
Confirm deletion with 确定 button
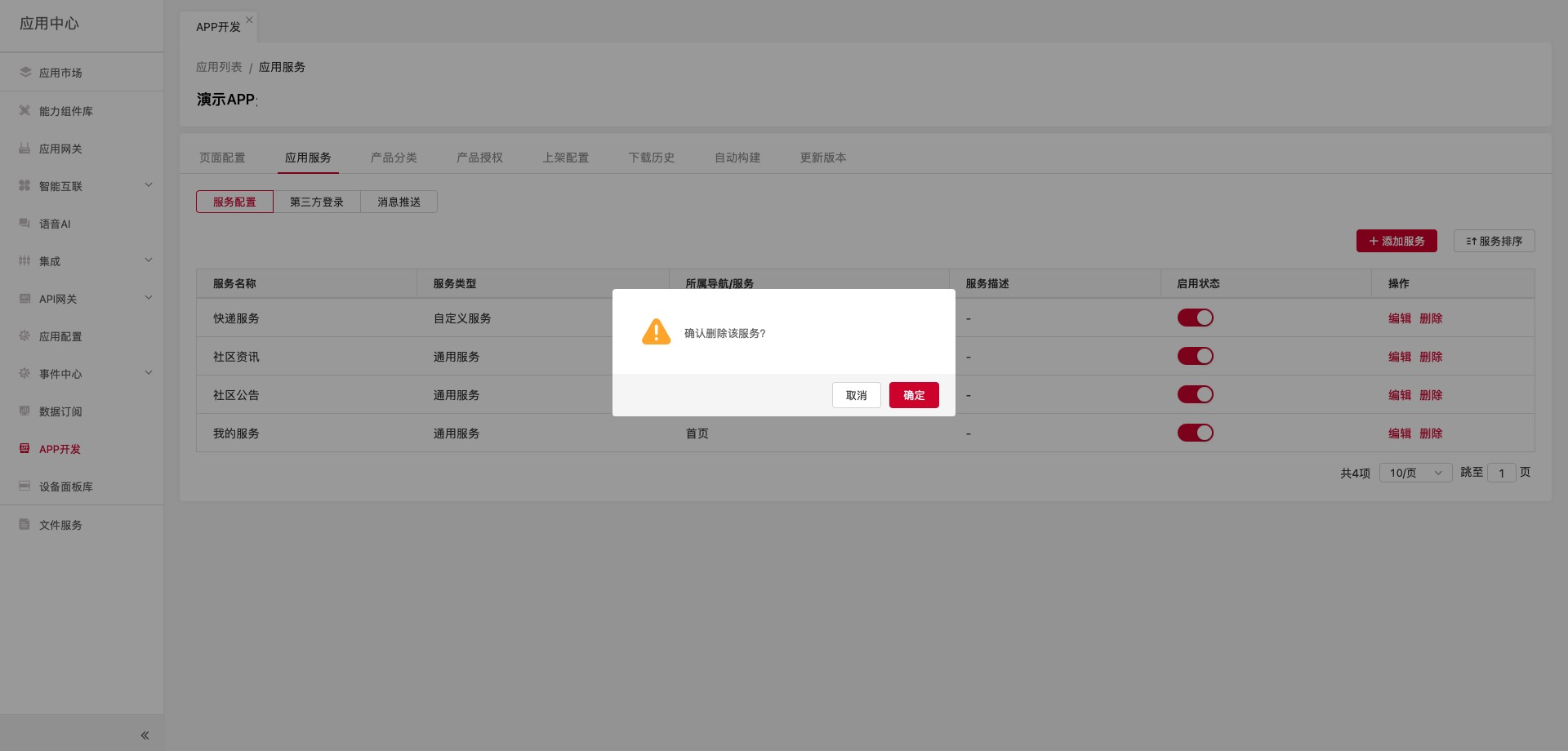914,395
